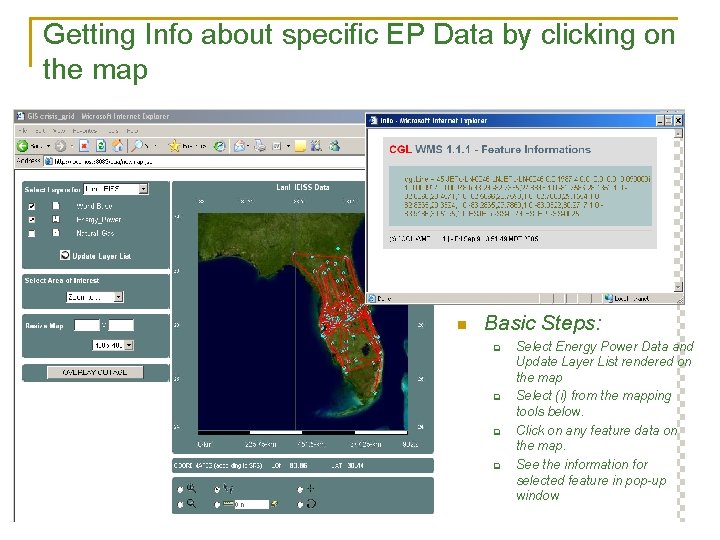Click the Resize Map width field

click(x=87, y=326)
